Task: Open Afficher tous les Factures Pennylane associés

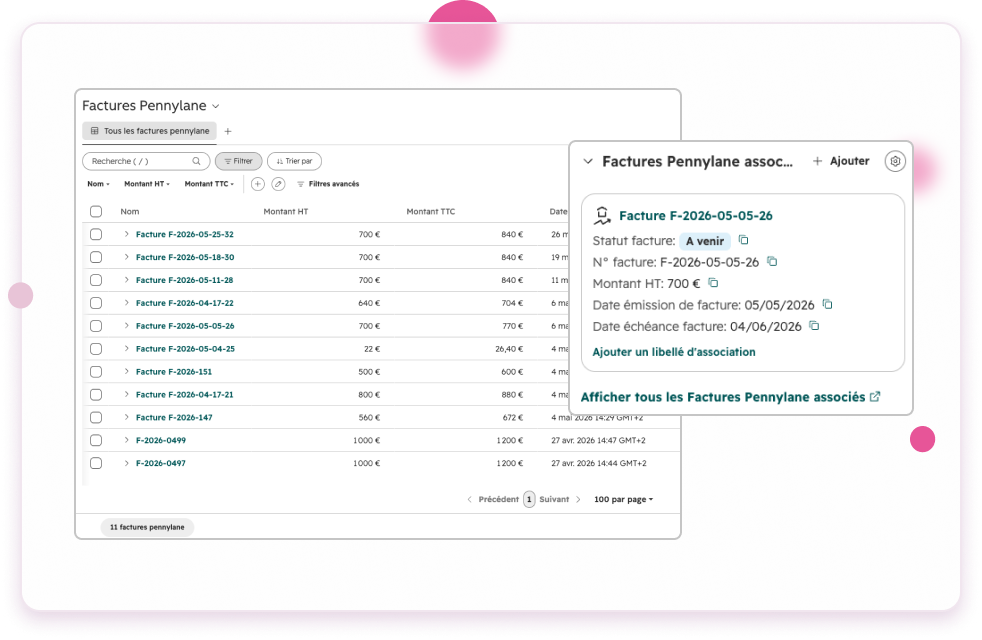Action: (730, 397)
